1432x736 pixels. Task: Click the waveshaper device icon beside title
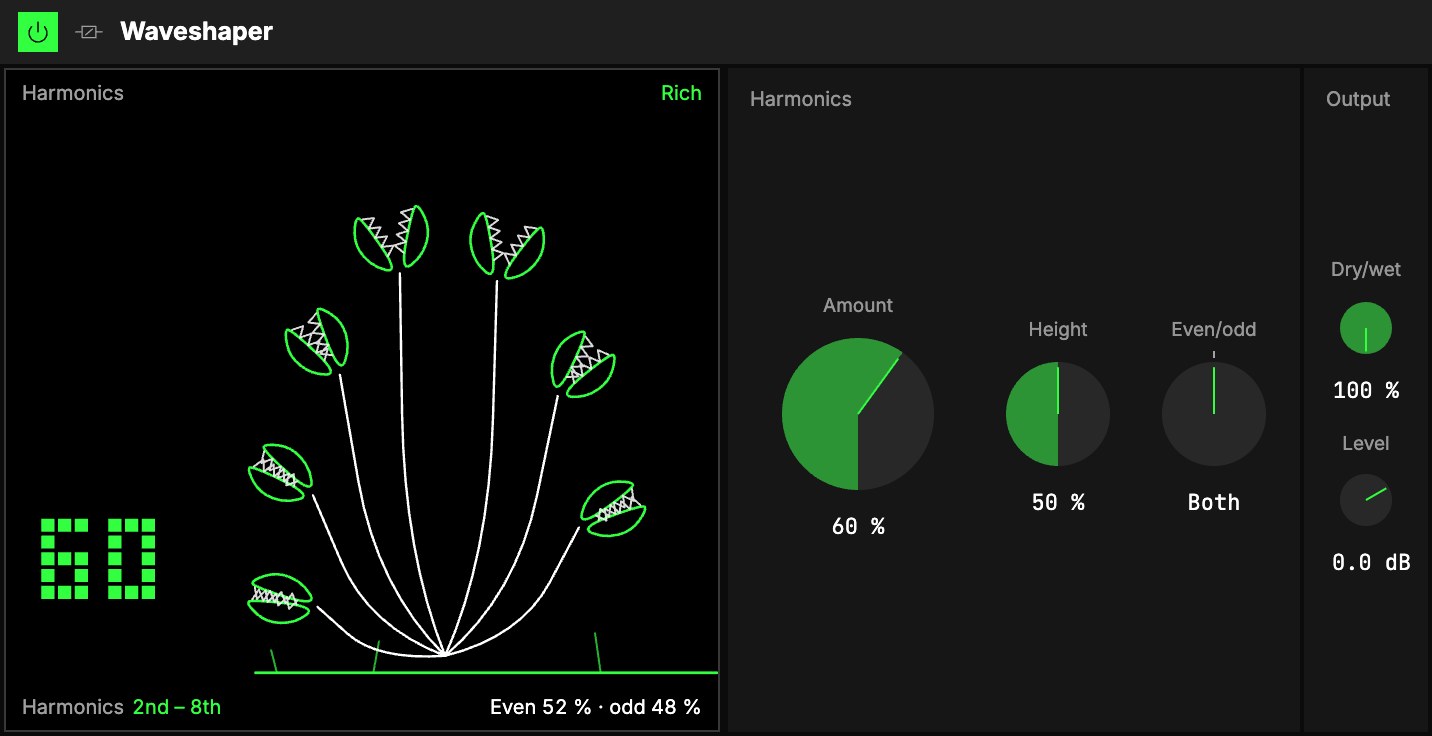(x=89, y=32)
